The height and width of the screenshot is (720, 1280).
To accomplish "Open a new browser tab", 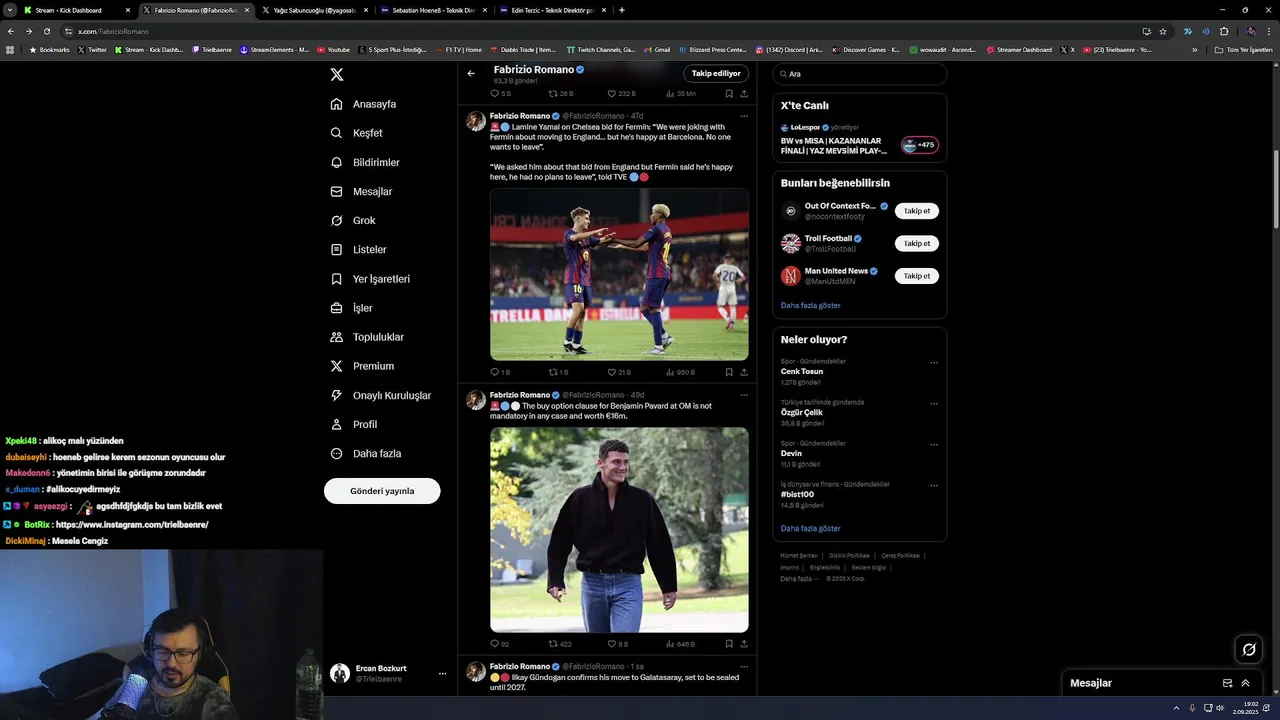I will click(622, 10).
